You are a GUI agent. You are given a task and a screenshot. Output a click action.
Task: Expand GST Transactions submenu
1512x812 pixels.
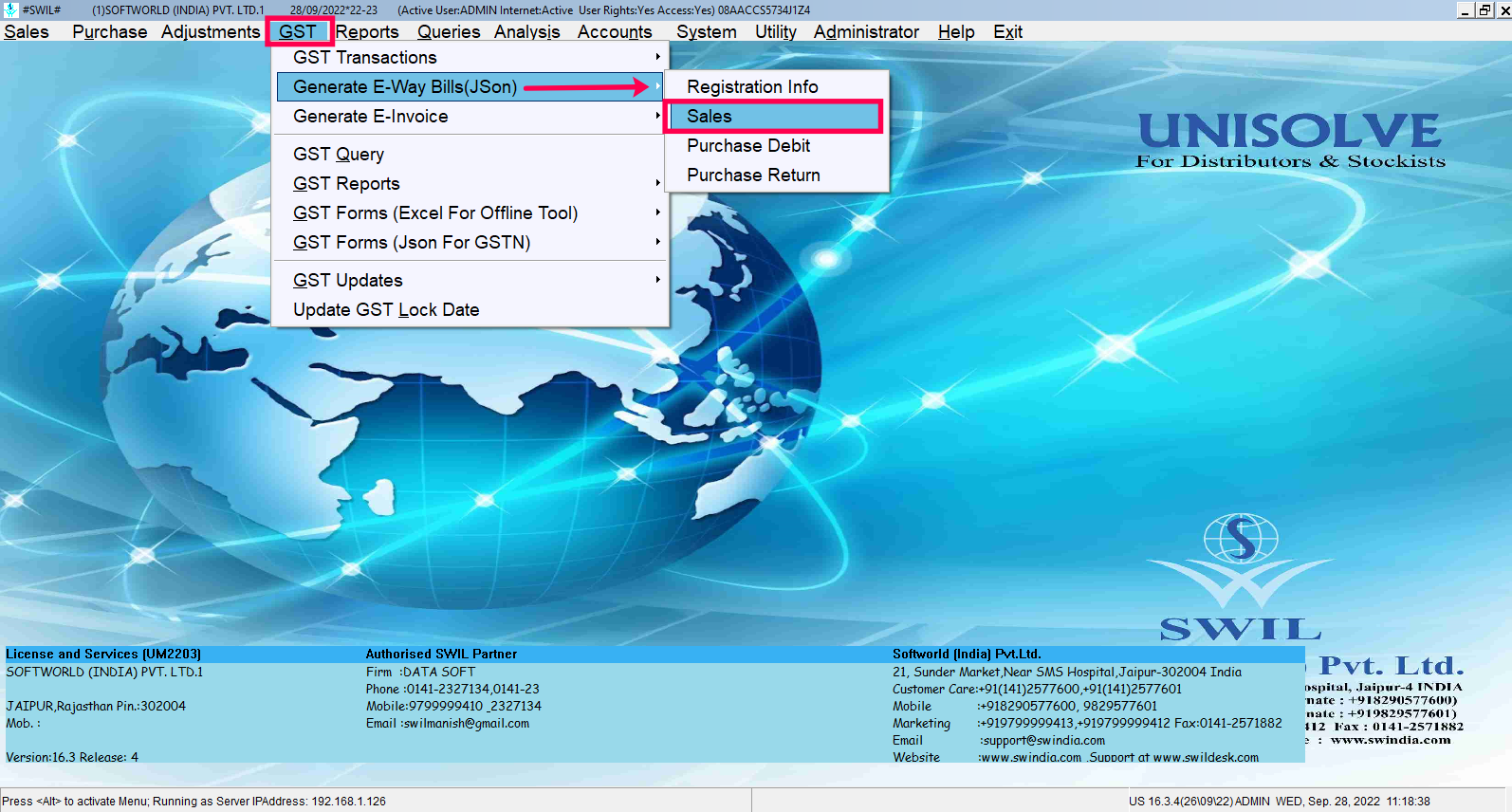coord(470,58)
